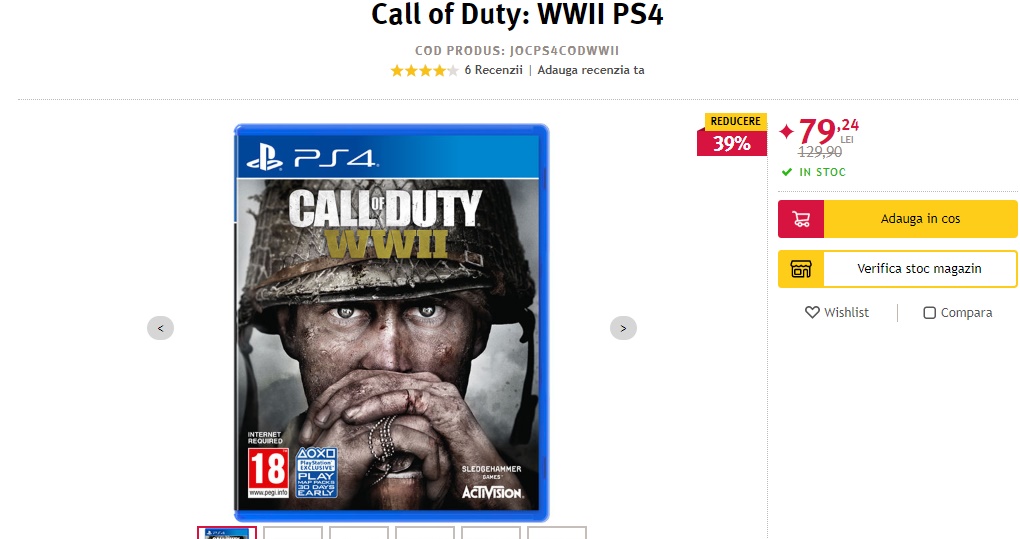The width and height of the screenshot is (1020, 539).
Task: Click the Wishlist heart icon
Action: coord(812,312)
